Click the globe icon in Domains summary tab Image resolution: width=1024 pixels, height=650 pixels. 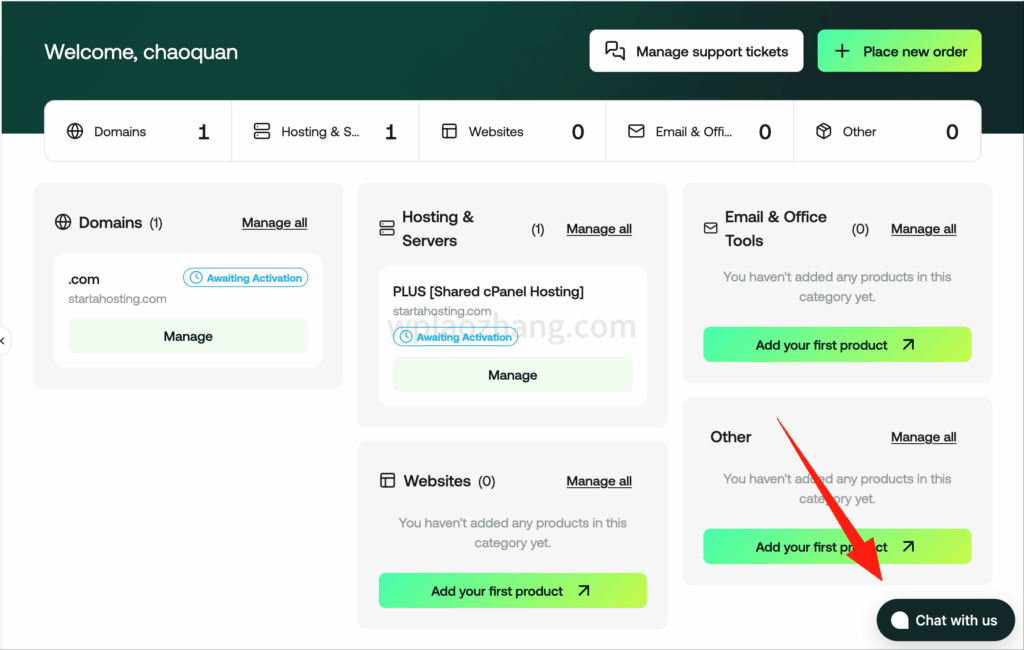click(75, 131)
